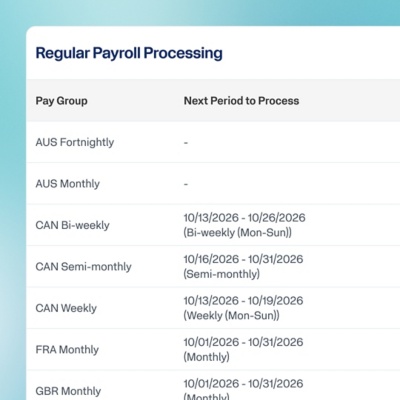The width and height of the screenshot is (400, 400).
Task: Click the Bi-weekly (Mon-Sun) schedule text
Action: (x=237, y=232)
